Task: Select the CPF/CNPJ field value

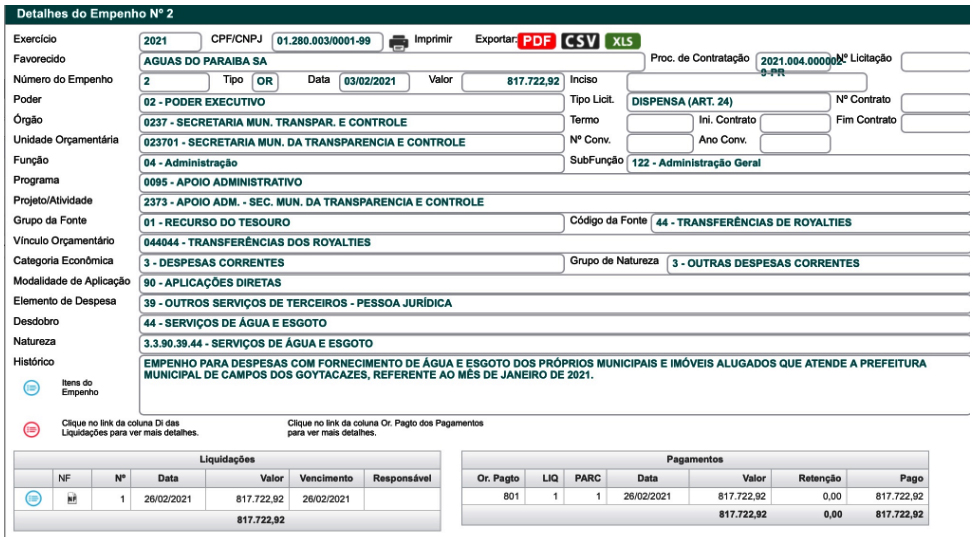Action: (x=327, y=42)
